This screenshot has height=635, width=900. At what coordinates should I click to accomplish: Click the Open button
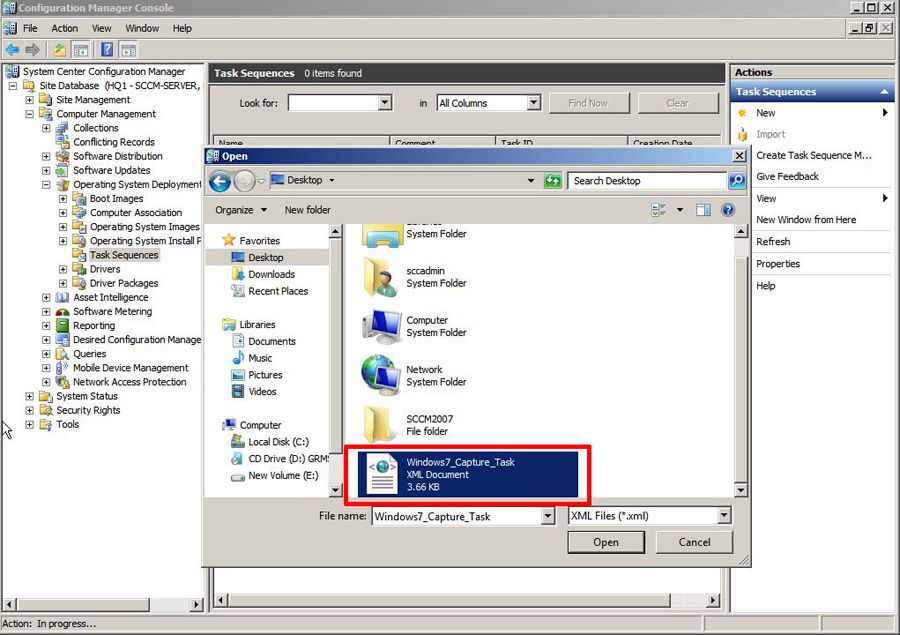point(606,543)
